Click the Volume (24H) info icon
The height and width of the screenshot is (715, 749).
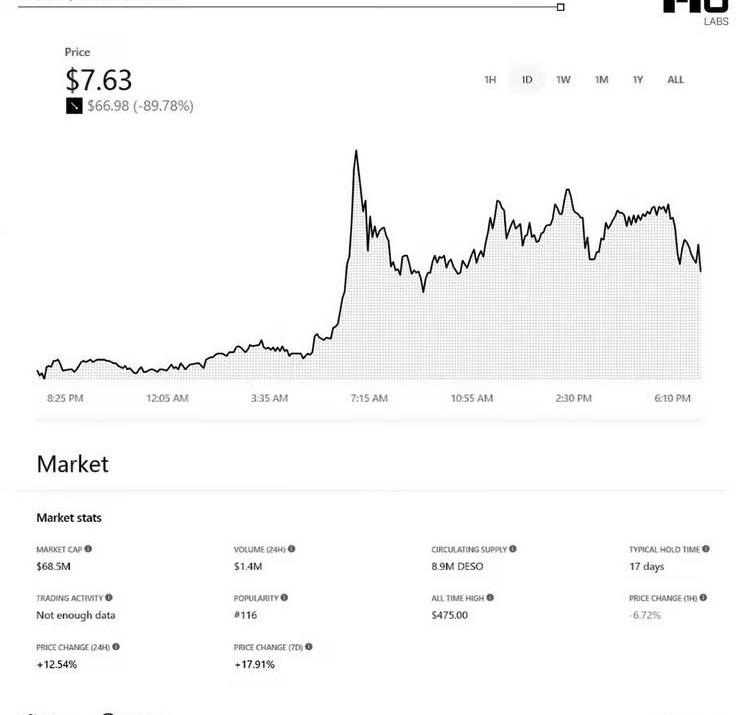coord(292,549)
